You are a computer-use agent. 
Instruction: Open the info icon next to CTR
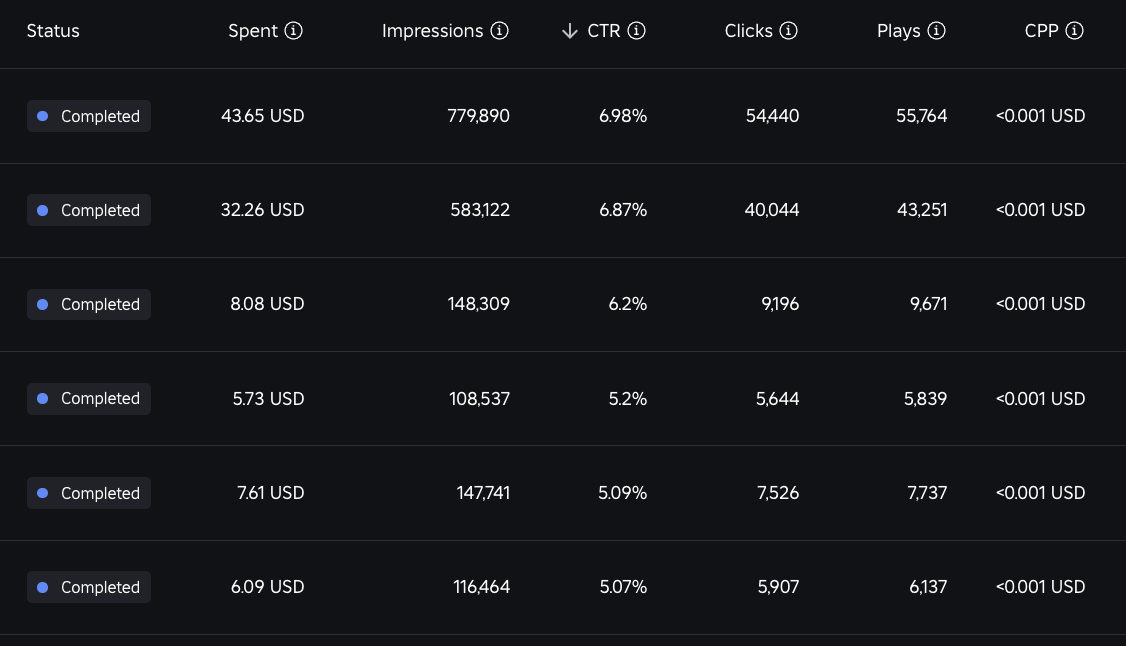click(x=636, y=31)
